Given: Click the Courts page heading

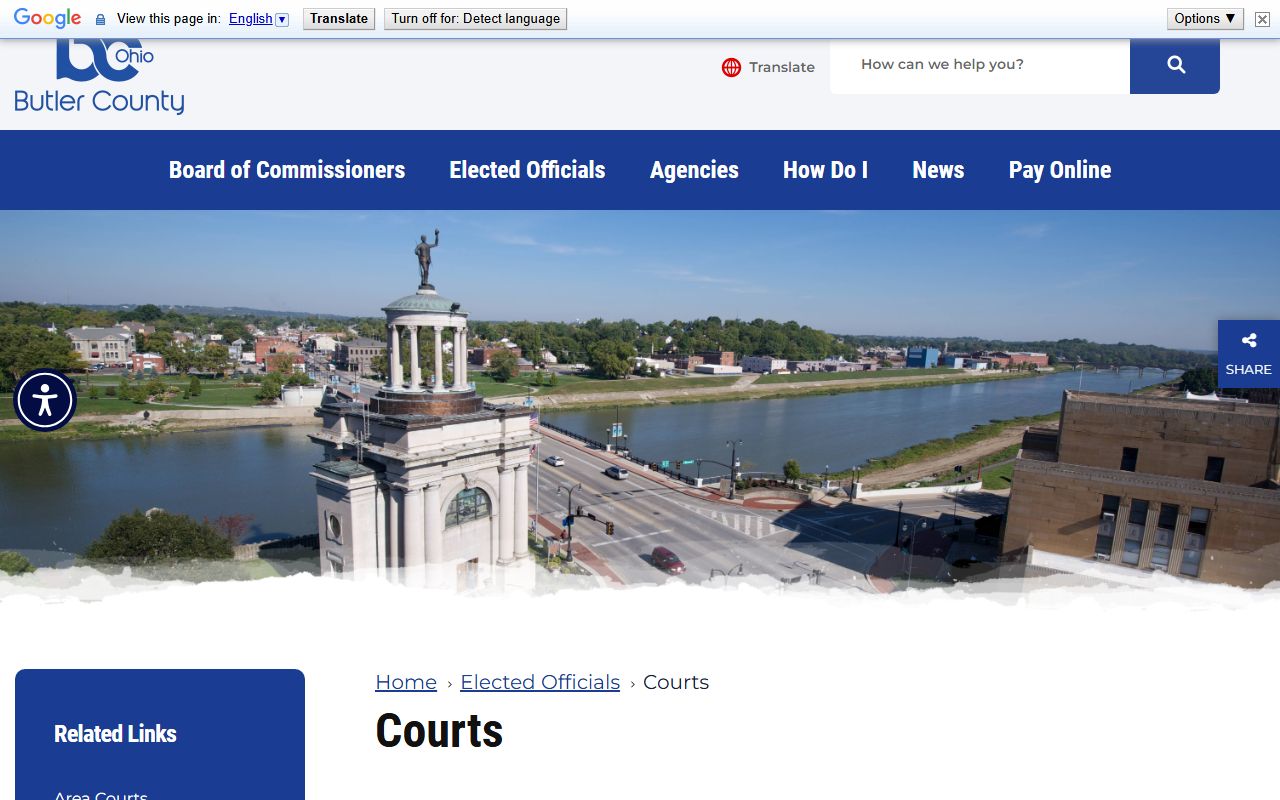Looking at the screenshot, I should [x=439, y=731].
